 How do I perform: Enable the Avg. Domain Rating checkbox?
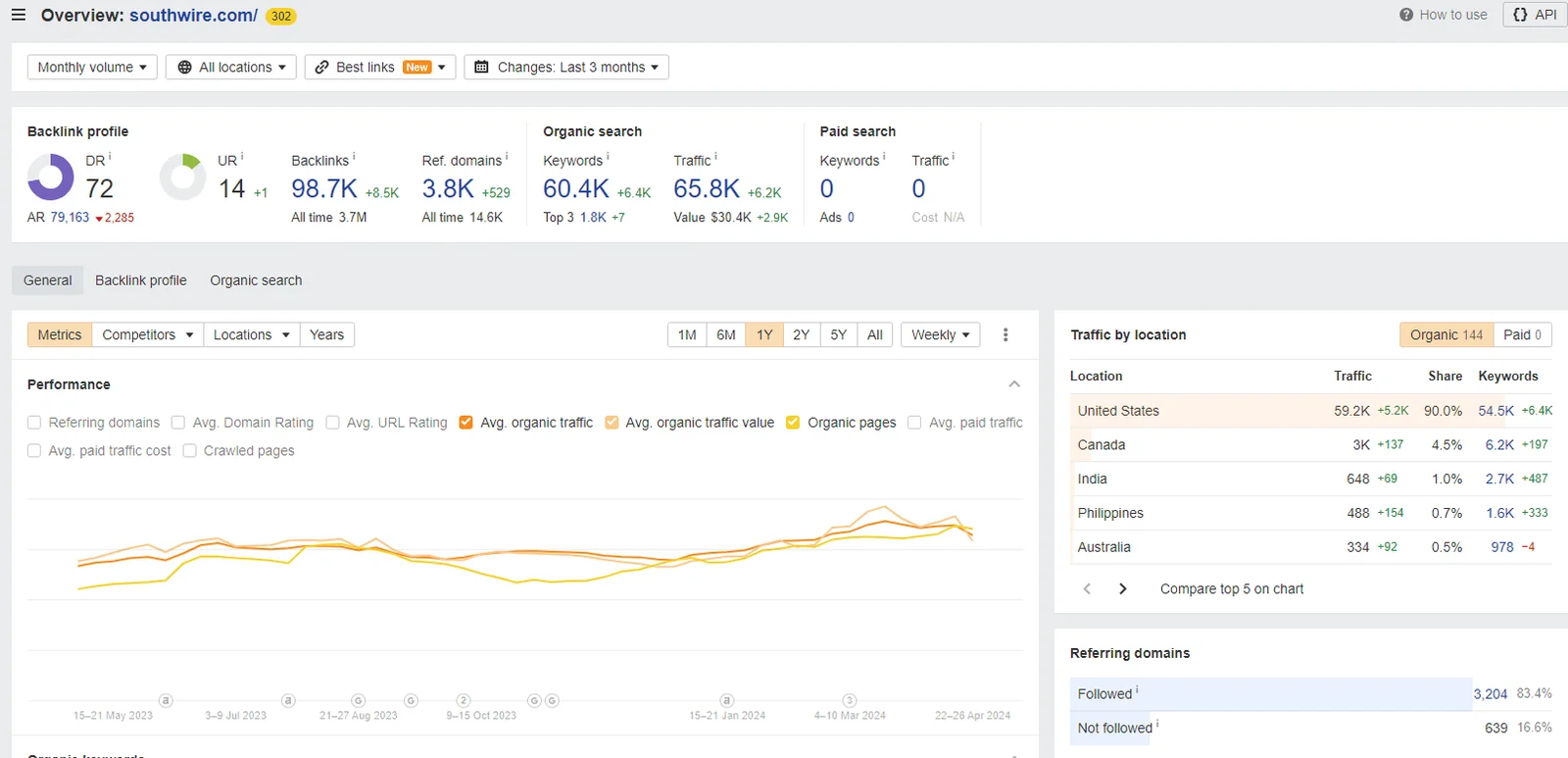pos(178,423)
